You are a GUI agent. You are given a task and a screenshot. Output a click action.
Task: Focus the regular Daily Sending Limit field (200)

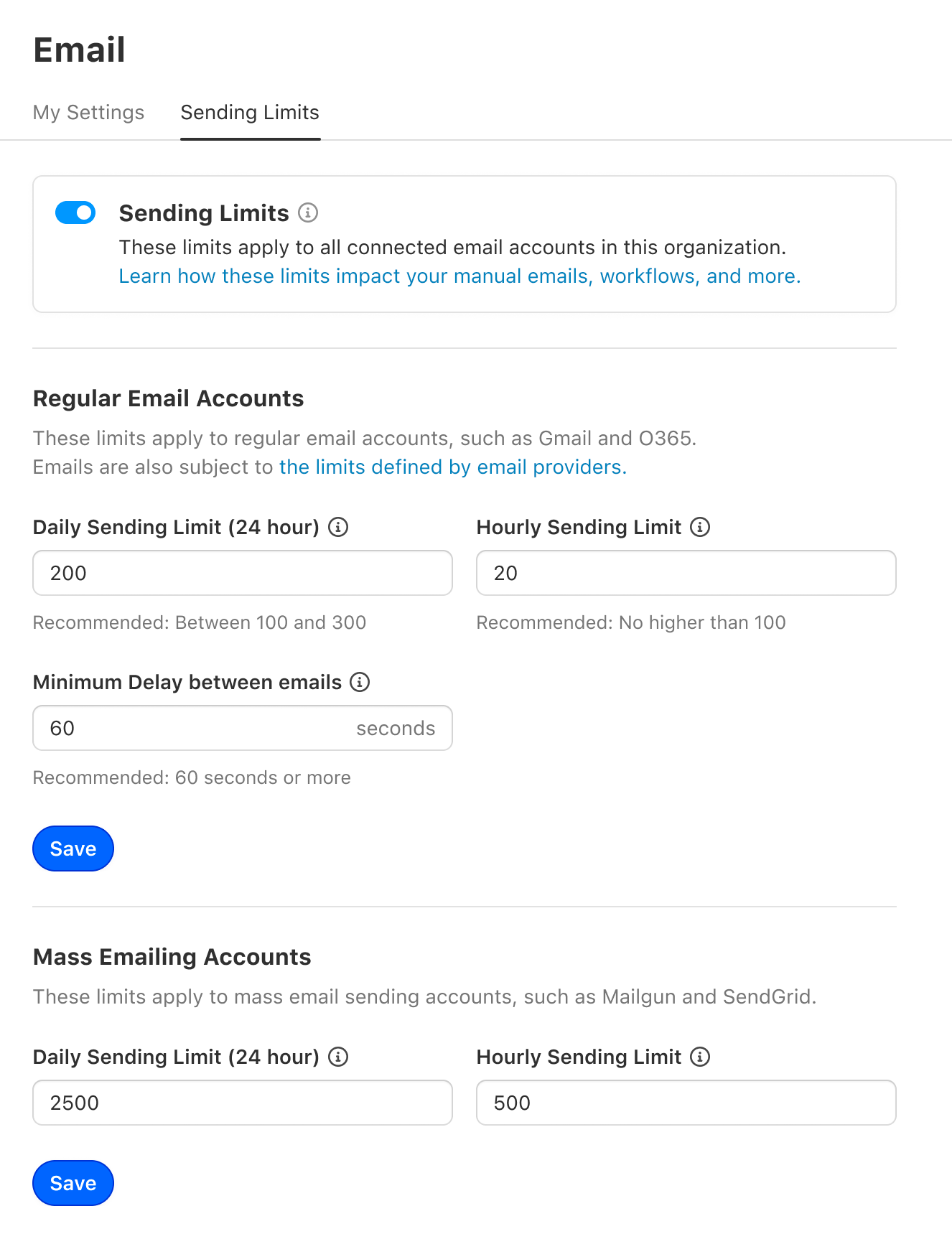click(x=243, y=573)
